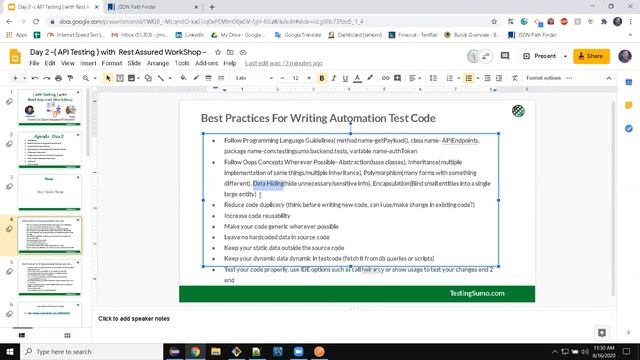The height and width of the screenshot is (360, 640).
Task: Open the comment history icon
Action: click(x=505, y=56)
